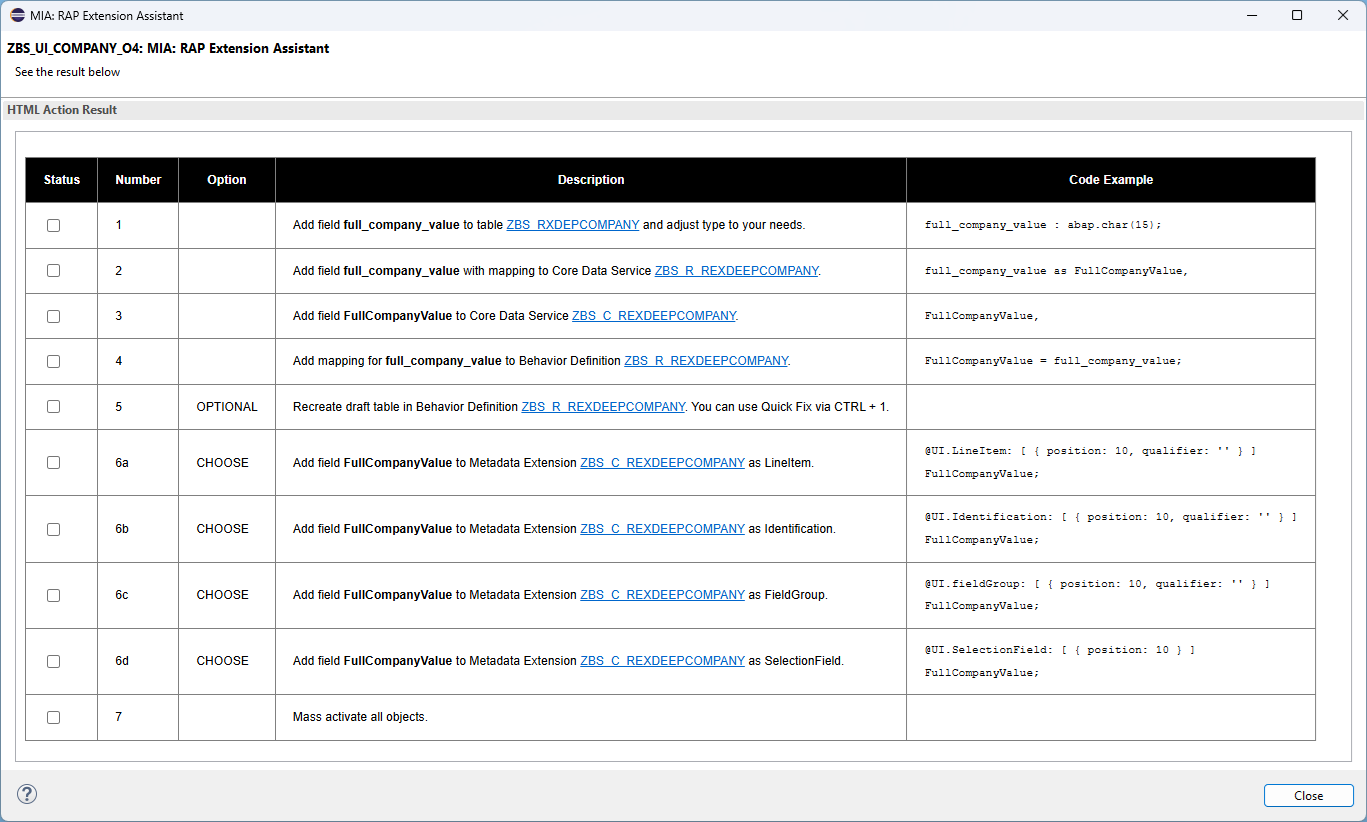
Task: Maximize the RAP Extension Assistant window
Action: click(1297, 15)
